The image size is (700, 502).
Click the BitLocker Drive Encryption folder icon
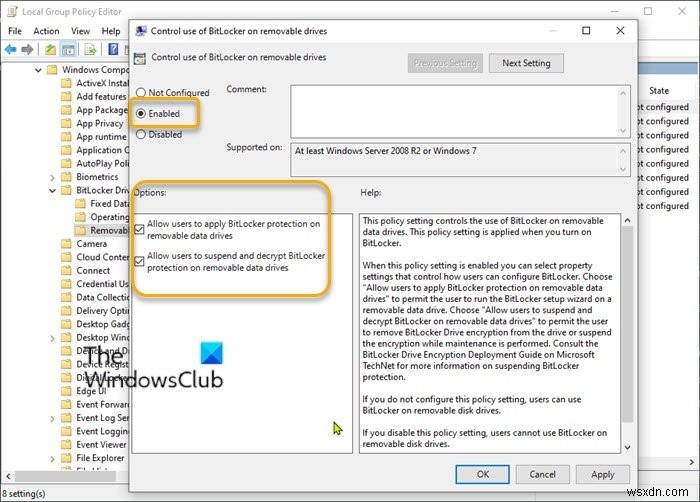coord(66,190)
